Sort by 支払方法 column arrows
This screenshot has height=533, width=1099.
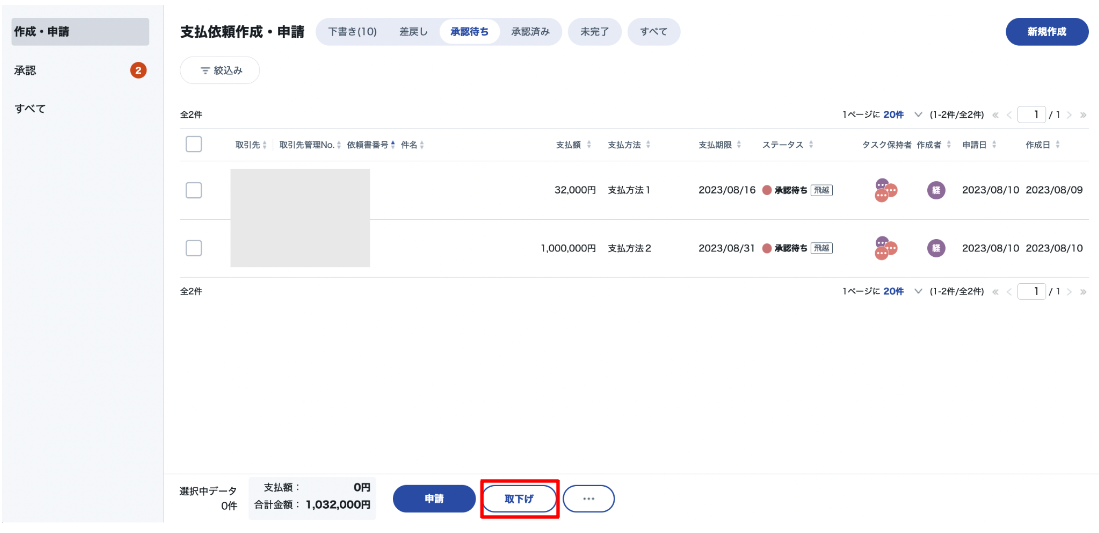pos(648,145)
